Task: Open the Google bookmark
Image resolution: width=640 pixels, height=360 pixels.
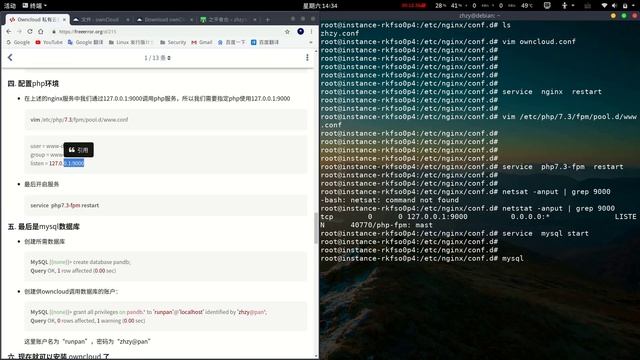Action: coord(18,42)
